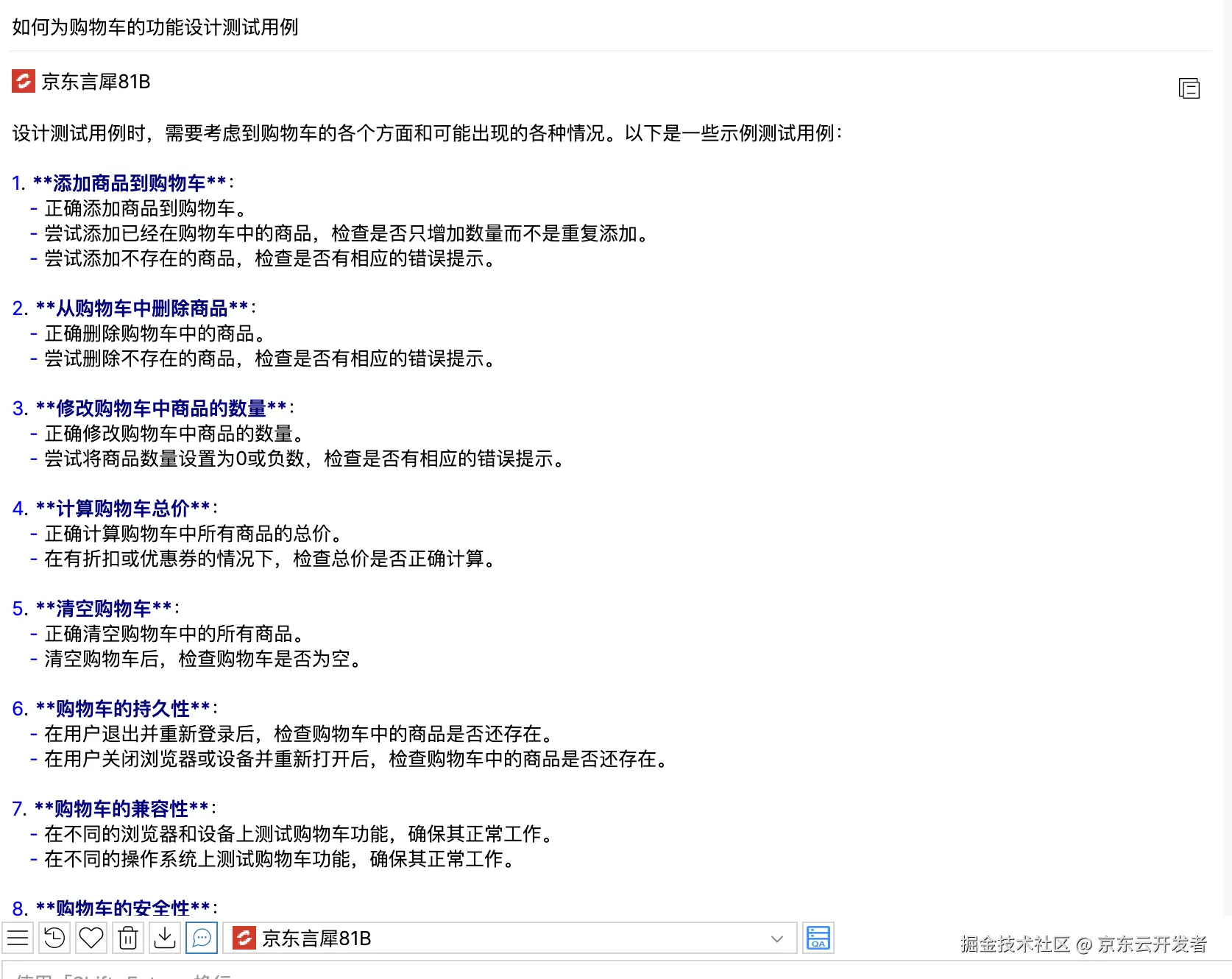Open the QA panel icon bottom right
Image resolution: width=1232 pixels, height=979 pixels.
point(817,938)
